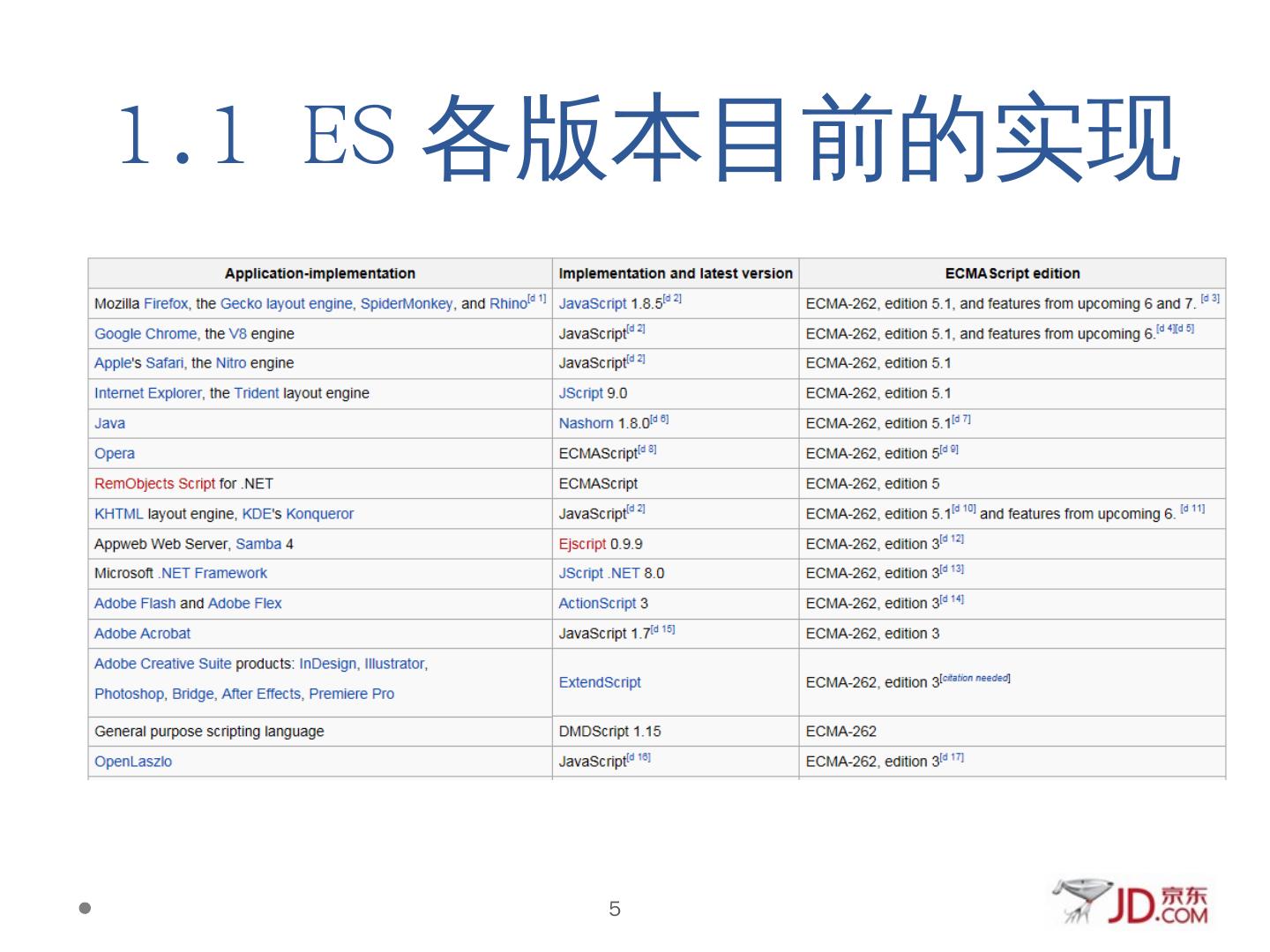Click footnote [d 6] next to Nashorn
Viewport: 1270px width, 952px height.
(659, 419)
